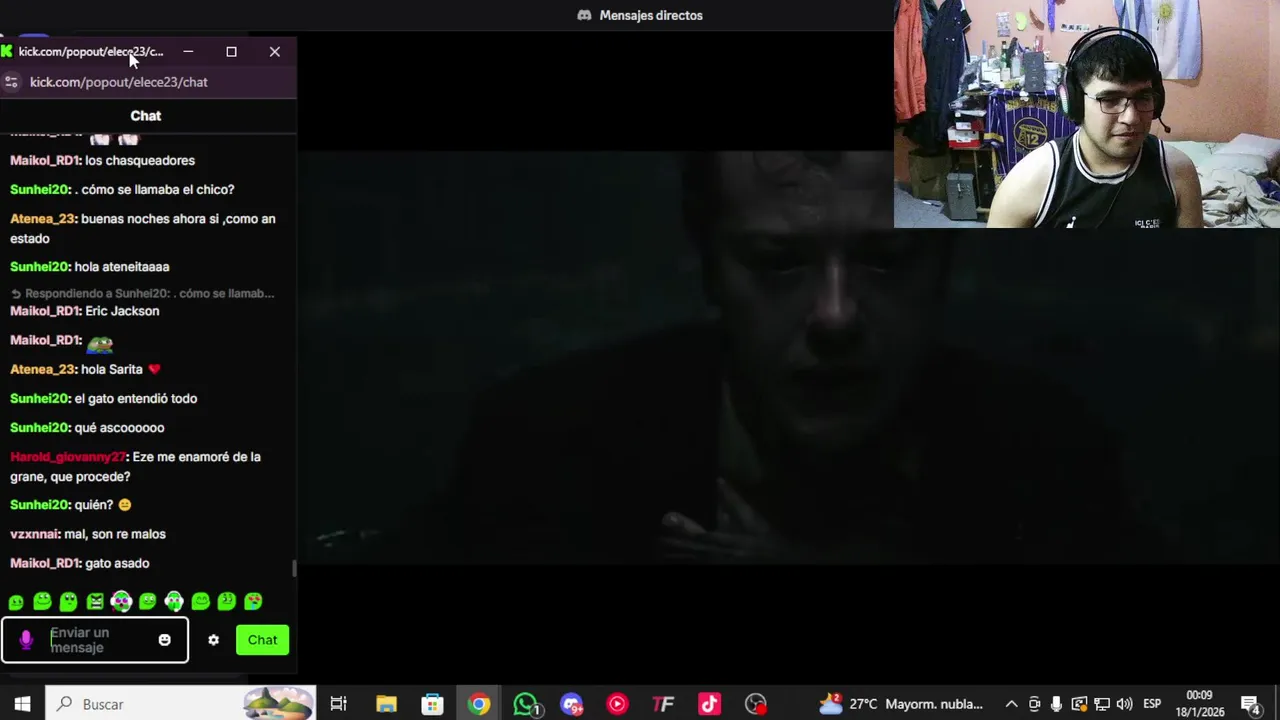Open the TikTok taskbar icon
1280x720 pixels.
click(x=709, y=704)
